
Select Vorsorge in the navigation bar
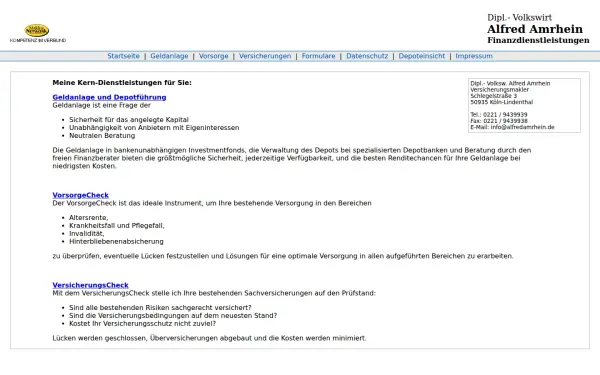pyautogui.click(x=214, y=56)
